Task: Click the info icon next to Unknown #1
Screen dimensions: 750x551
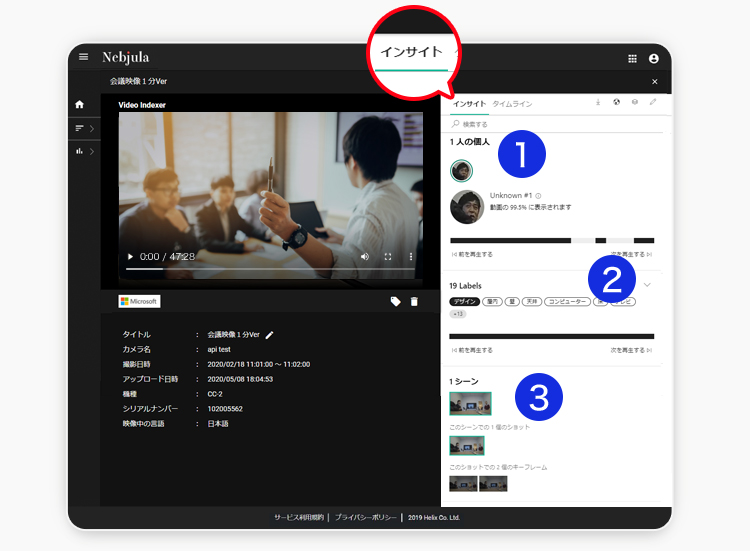Action: click(x=538, y=196)
